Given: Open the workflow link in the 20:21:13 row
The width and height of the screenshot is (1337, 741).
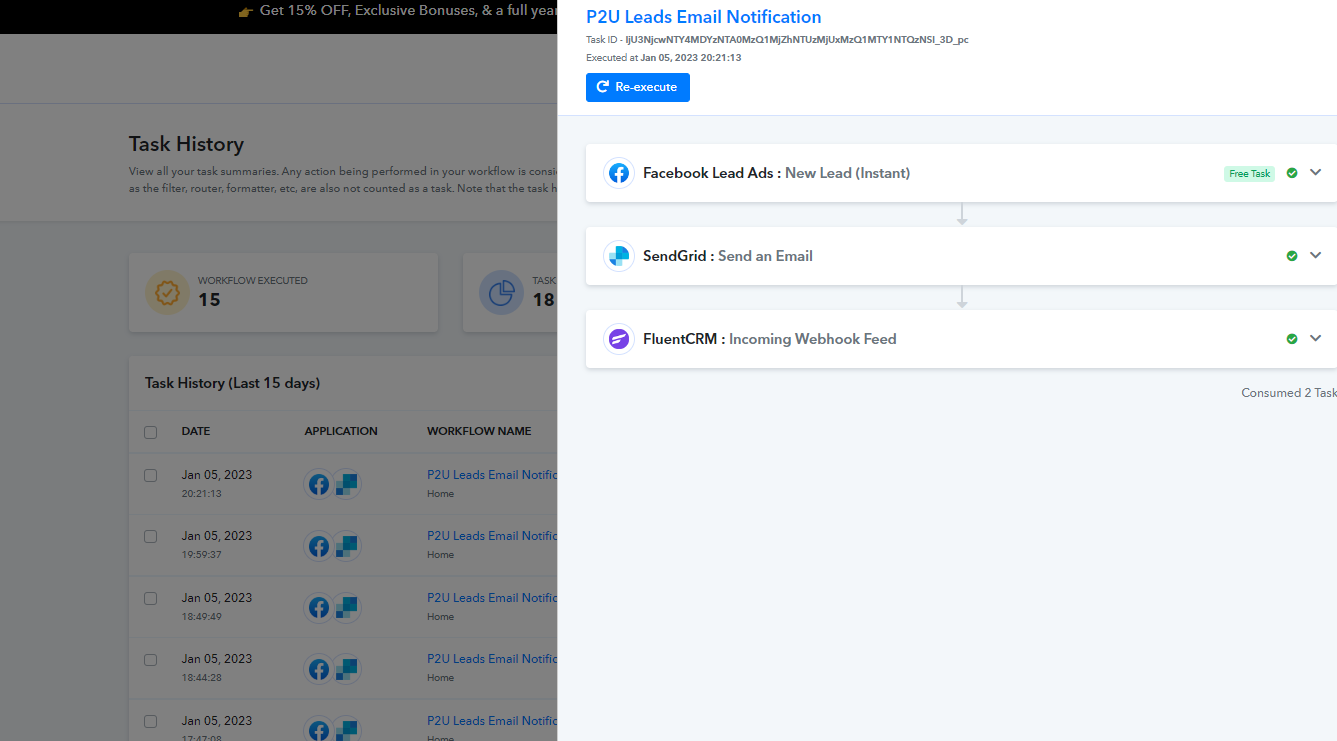Looking at the screenshot, I should [492, 475].
